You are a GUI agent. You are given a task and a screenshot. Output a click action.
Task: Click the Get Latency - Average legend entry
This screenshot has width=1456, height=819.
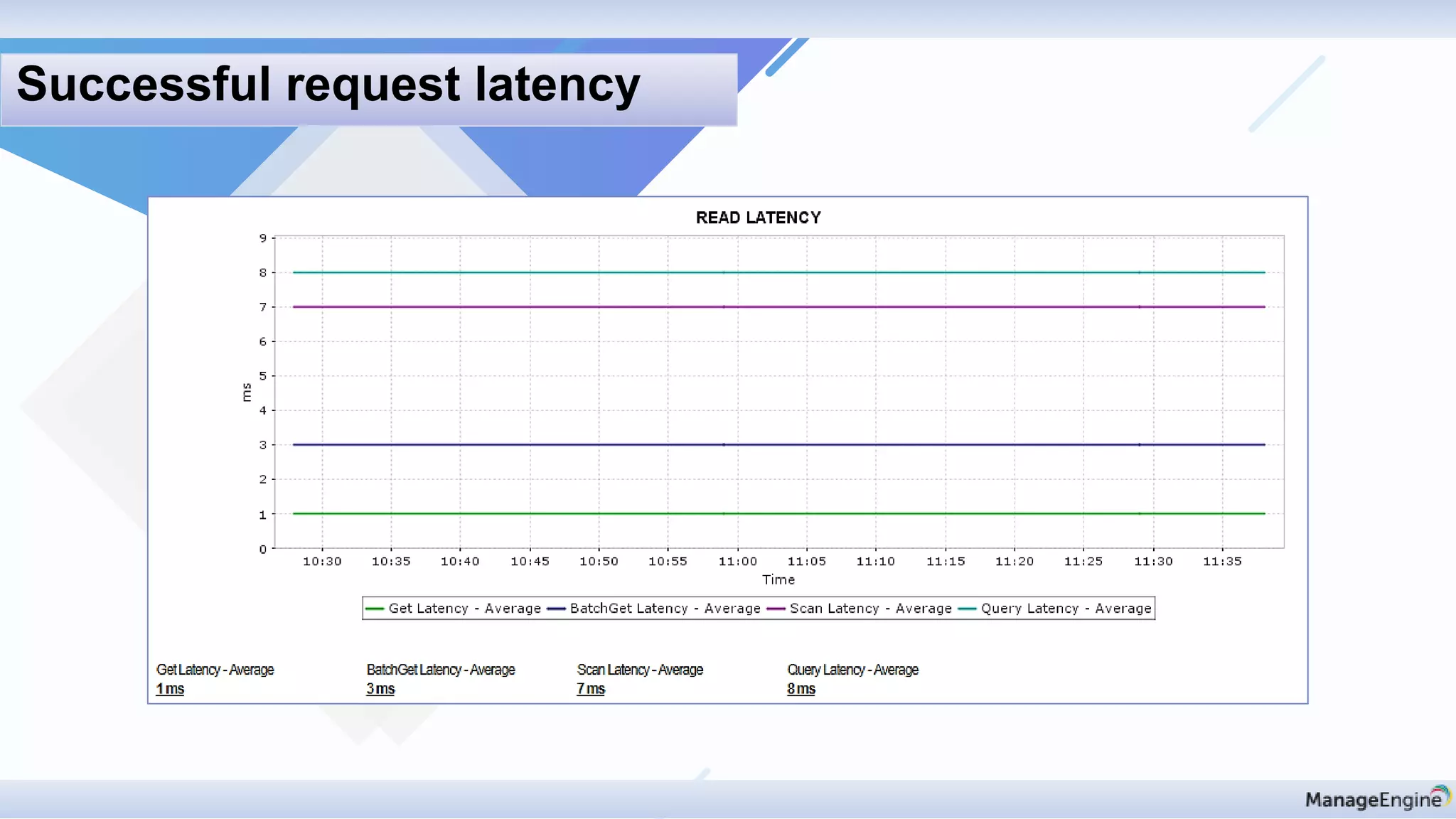(454, 609)
